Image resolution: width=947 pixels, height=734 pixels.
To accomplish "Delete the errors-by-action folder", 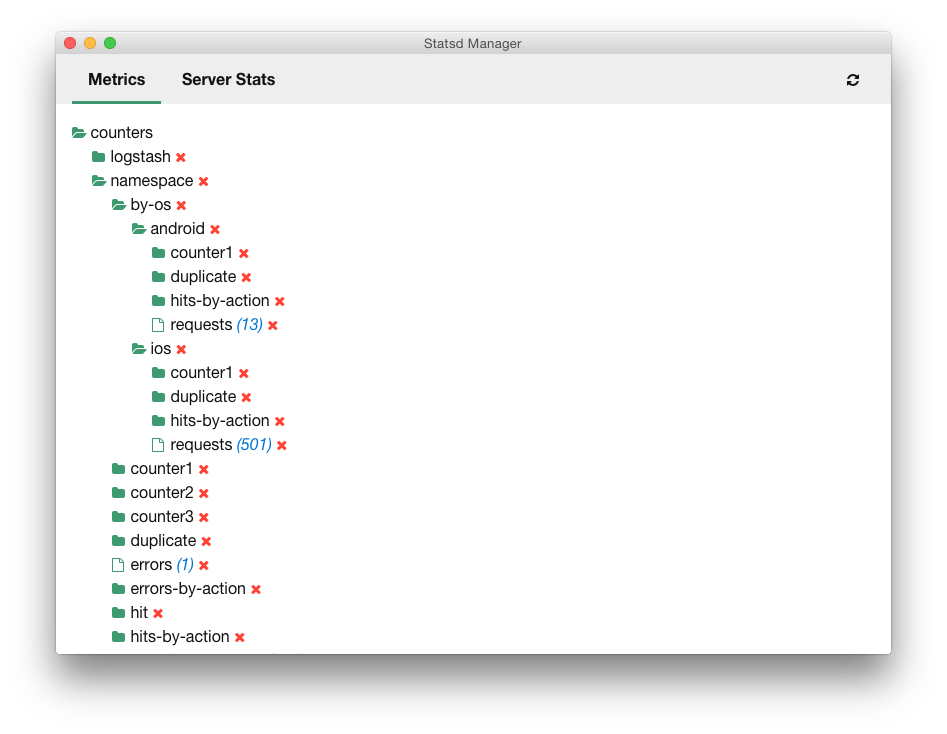I will coord(256,589).
